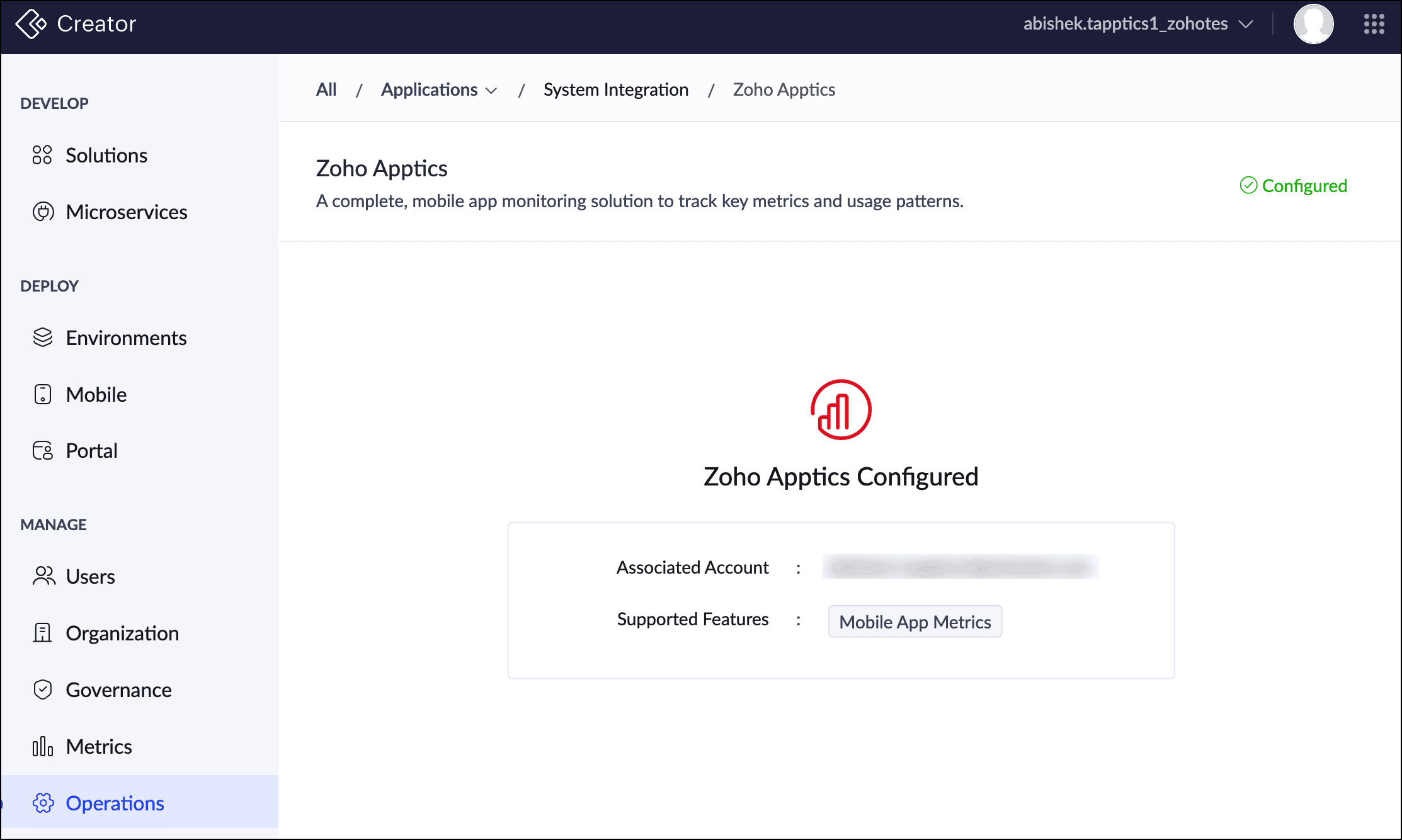This screenshot has height=840, width=1402.
Task: Click the user profile avatar
Action: [1313, 24]
